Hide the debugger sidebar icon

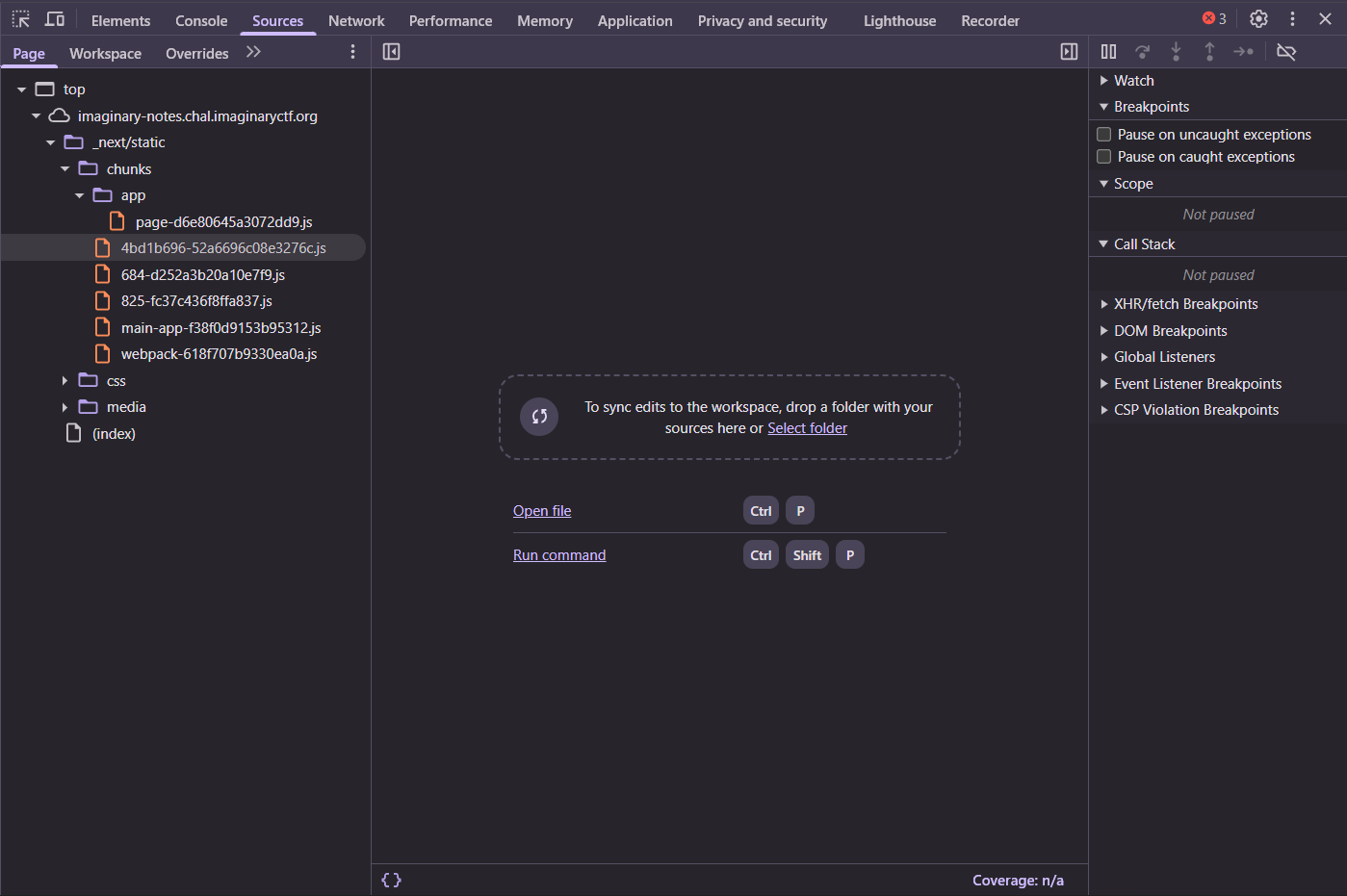coord(1069,52)
